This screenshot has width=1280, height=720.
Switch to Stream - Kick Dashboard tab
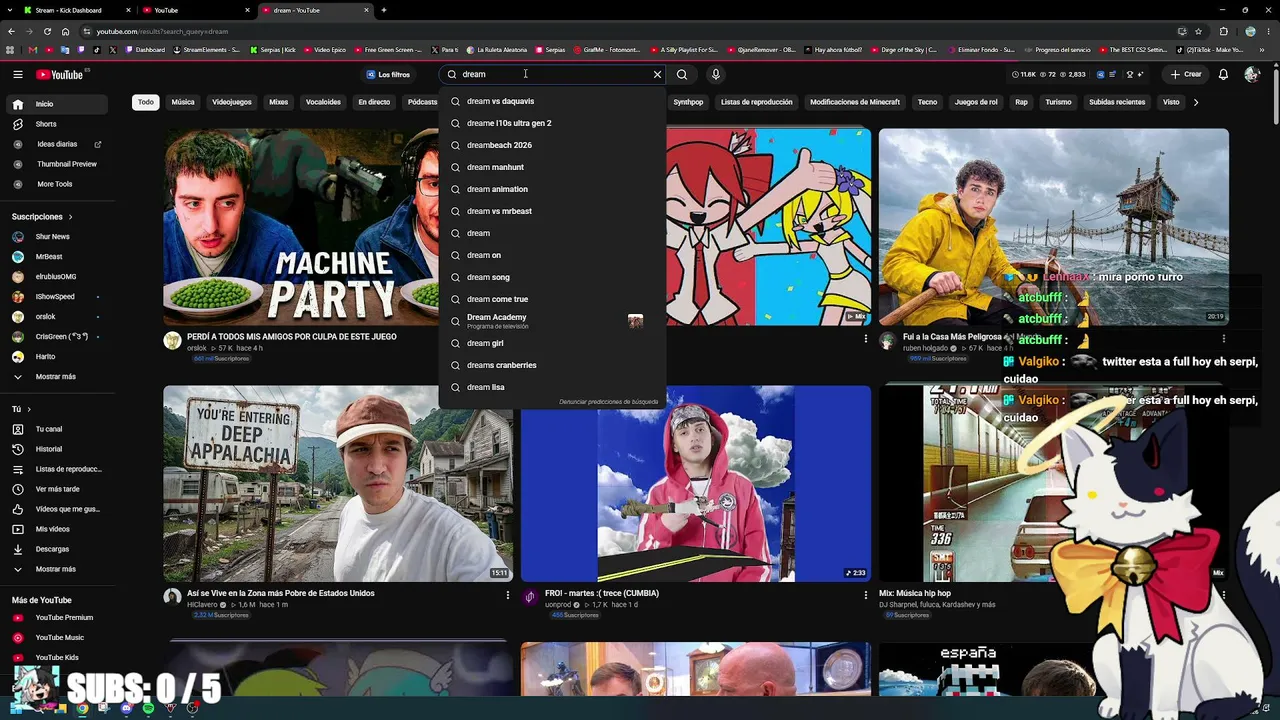coord(77,10)
